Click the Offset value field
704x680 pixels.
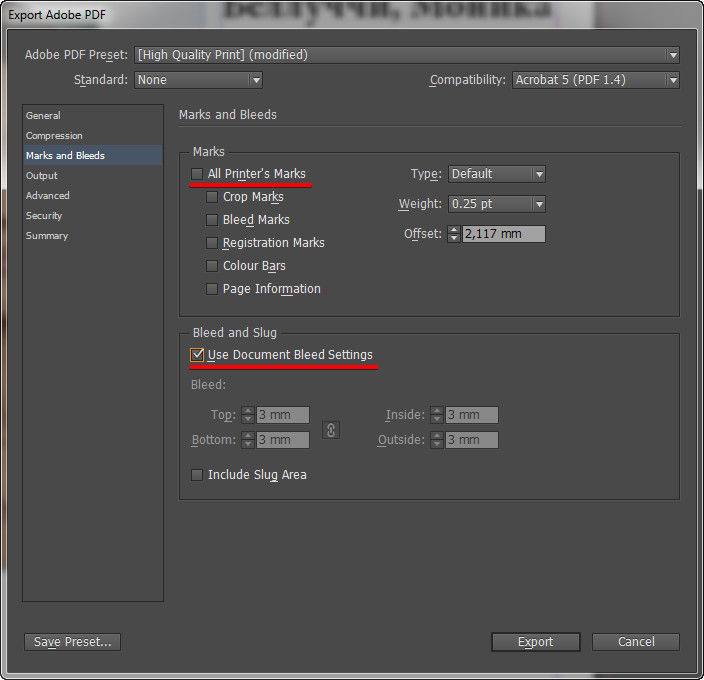click(504, 234)
